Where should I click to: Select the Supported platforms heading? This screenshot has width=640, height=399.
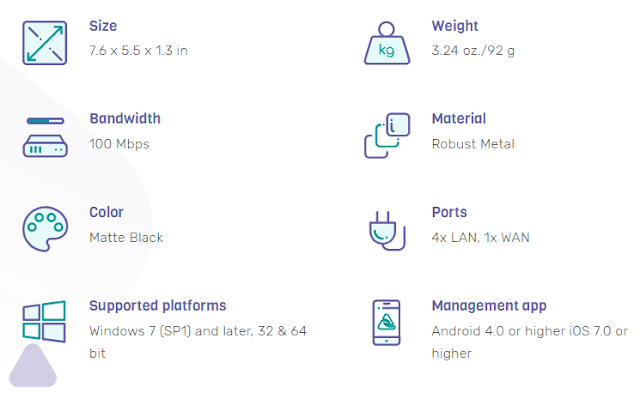[158, 306]
